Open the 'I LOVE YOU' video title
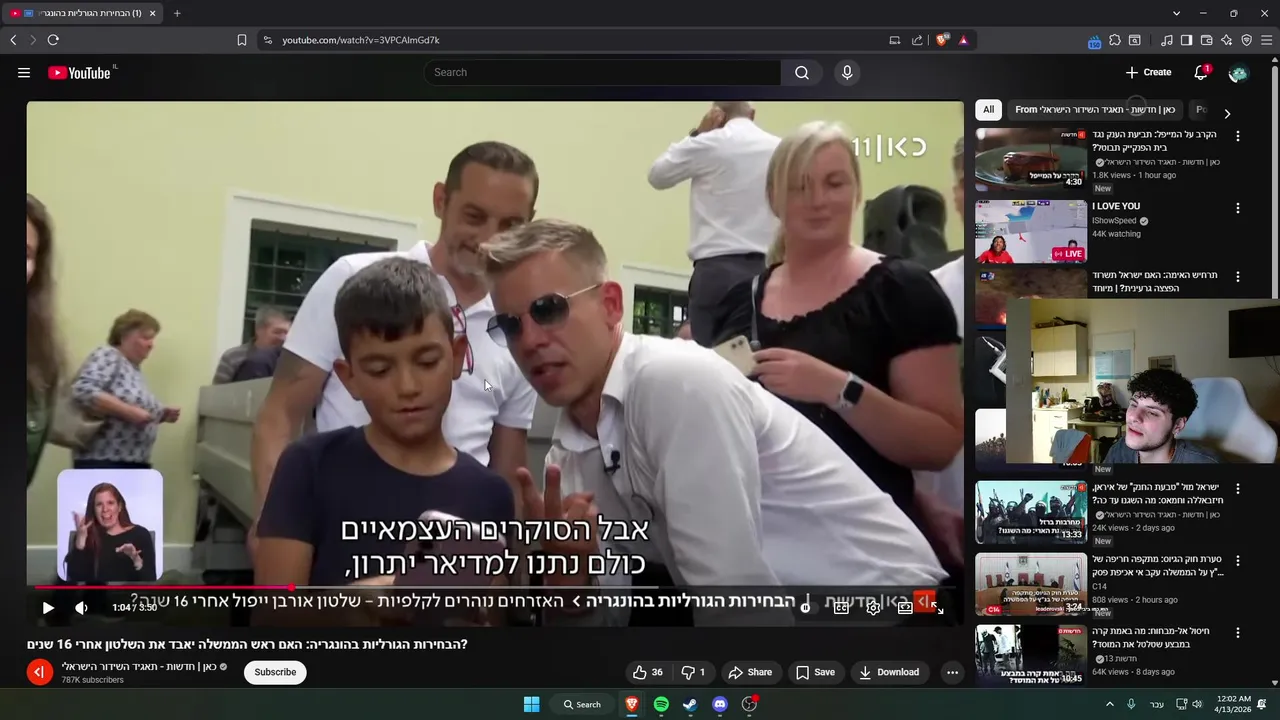This screenshot has height=720, width=1280. (x=1116, y=207)
